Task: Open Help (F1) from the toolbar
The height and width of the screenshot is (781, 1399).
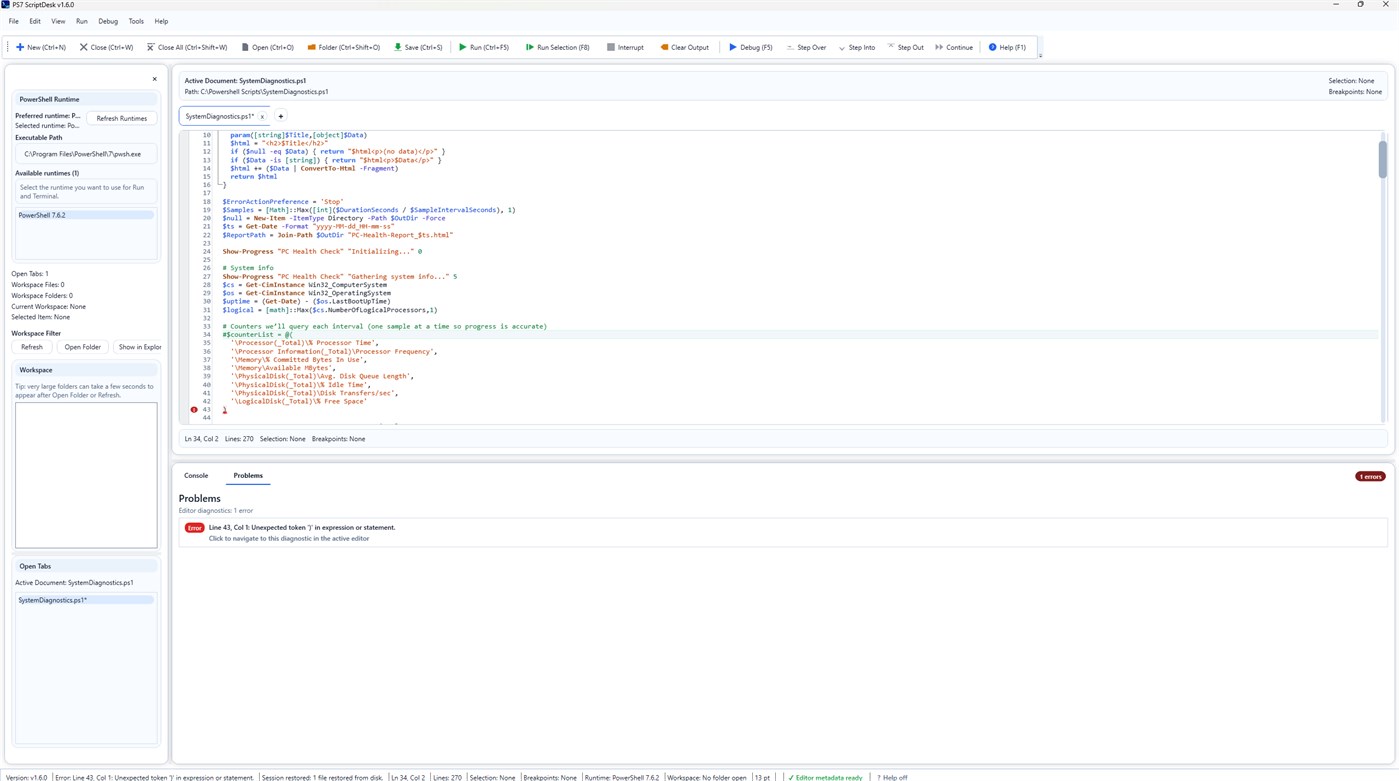Action: (x=1007, y=47)
